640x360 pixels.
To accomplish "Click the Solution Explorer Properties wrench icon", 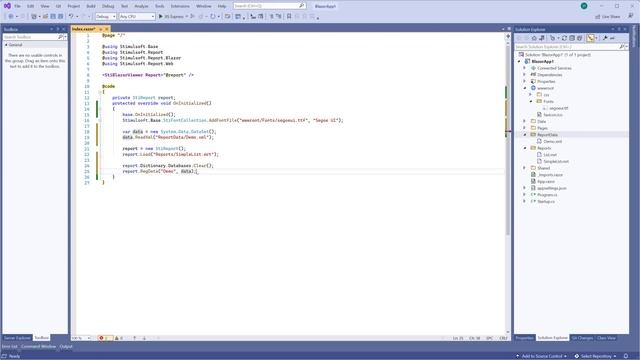I will tap(605, 38).
